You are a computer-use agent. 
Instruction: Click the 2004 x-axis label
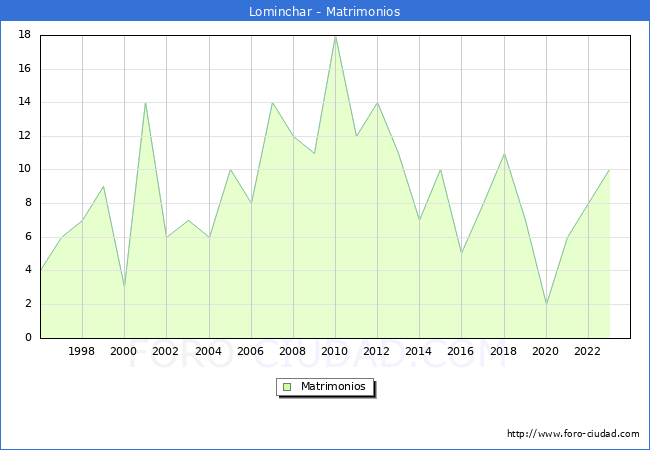coord(209,351)
